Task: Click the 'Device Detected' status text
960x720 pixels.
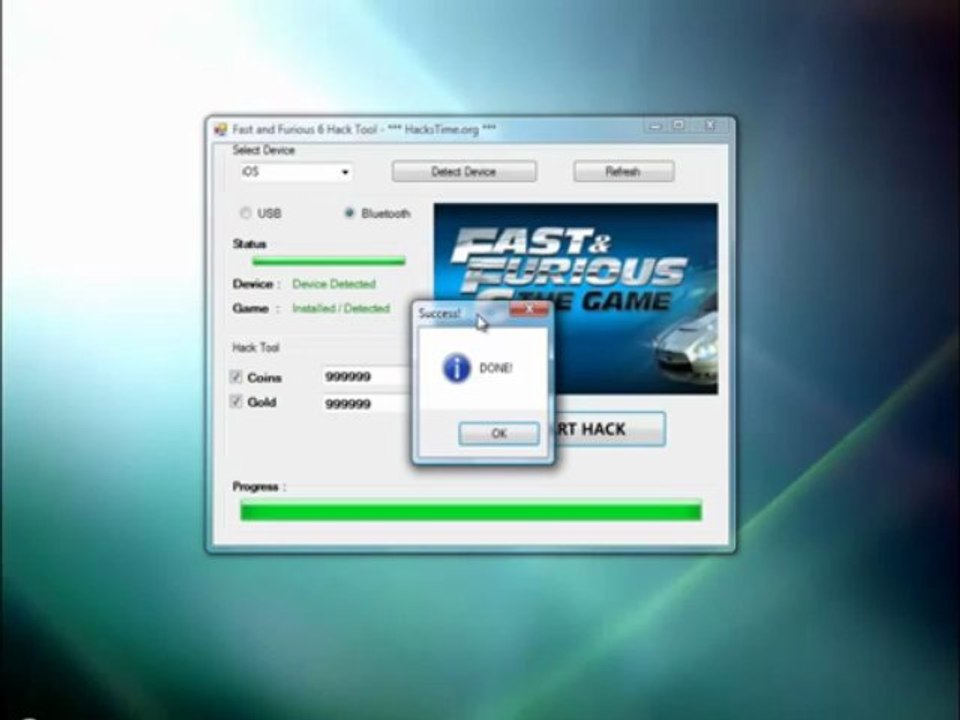Action: tap(334, 284)
